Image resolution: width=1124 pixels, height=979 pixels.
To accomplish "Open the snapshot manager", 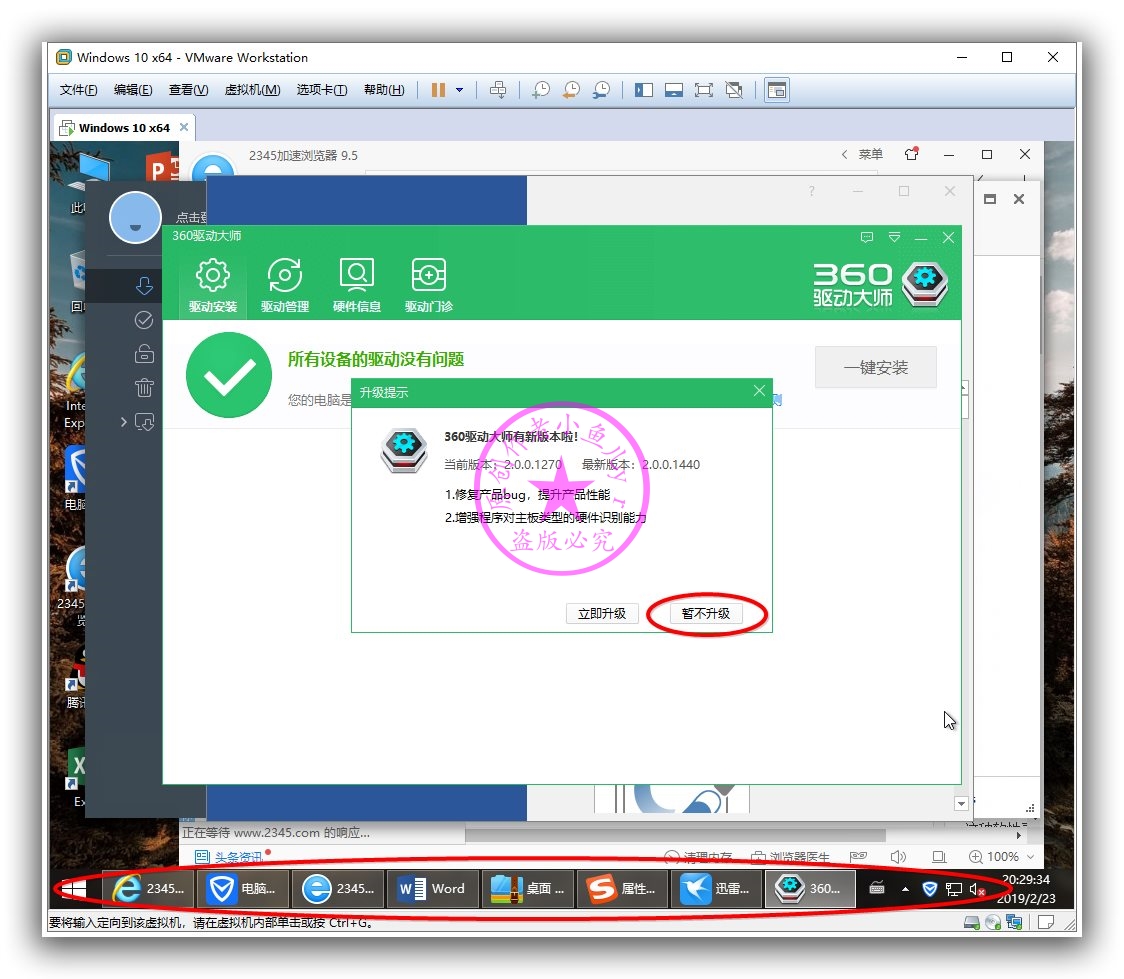I will [x=601, y=90].
